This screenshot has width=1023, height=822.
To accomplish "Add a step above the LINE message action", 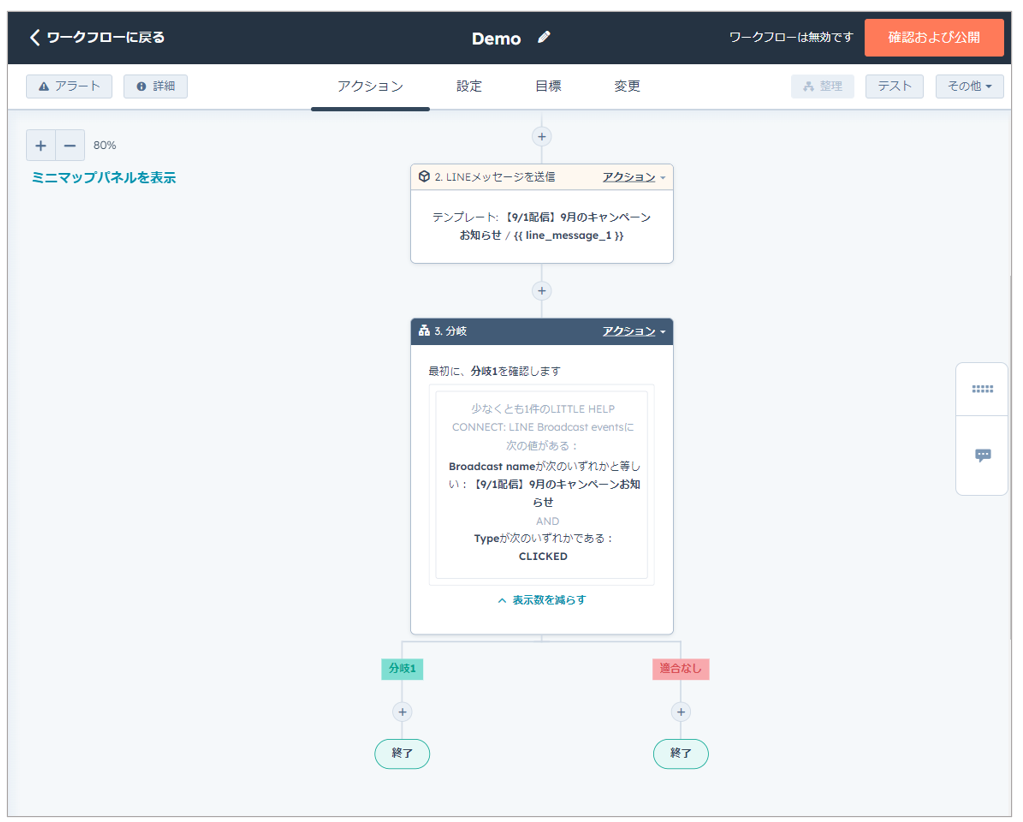I will pyautogui.click(x=542, y=137).
